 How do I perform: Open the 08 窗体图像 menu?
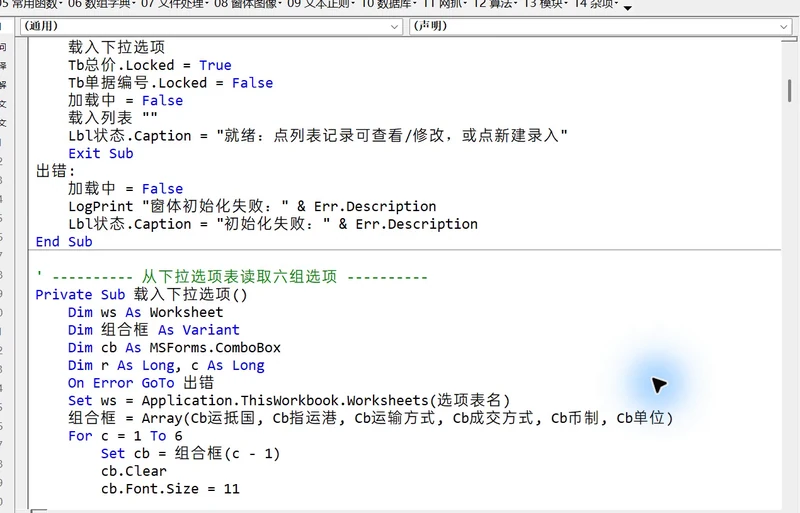point(247,4)
